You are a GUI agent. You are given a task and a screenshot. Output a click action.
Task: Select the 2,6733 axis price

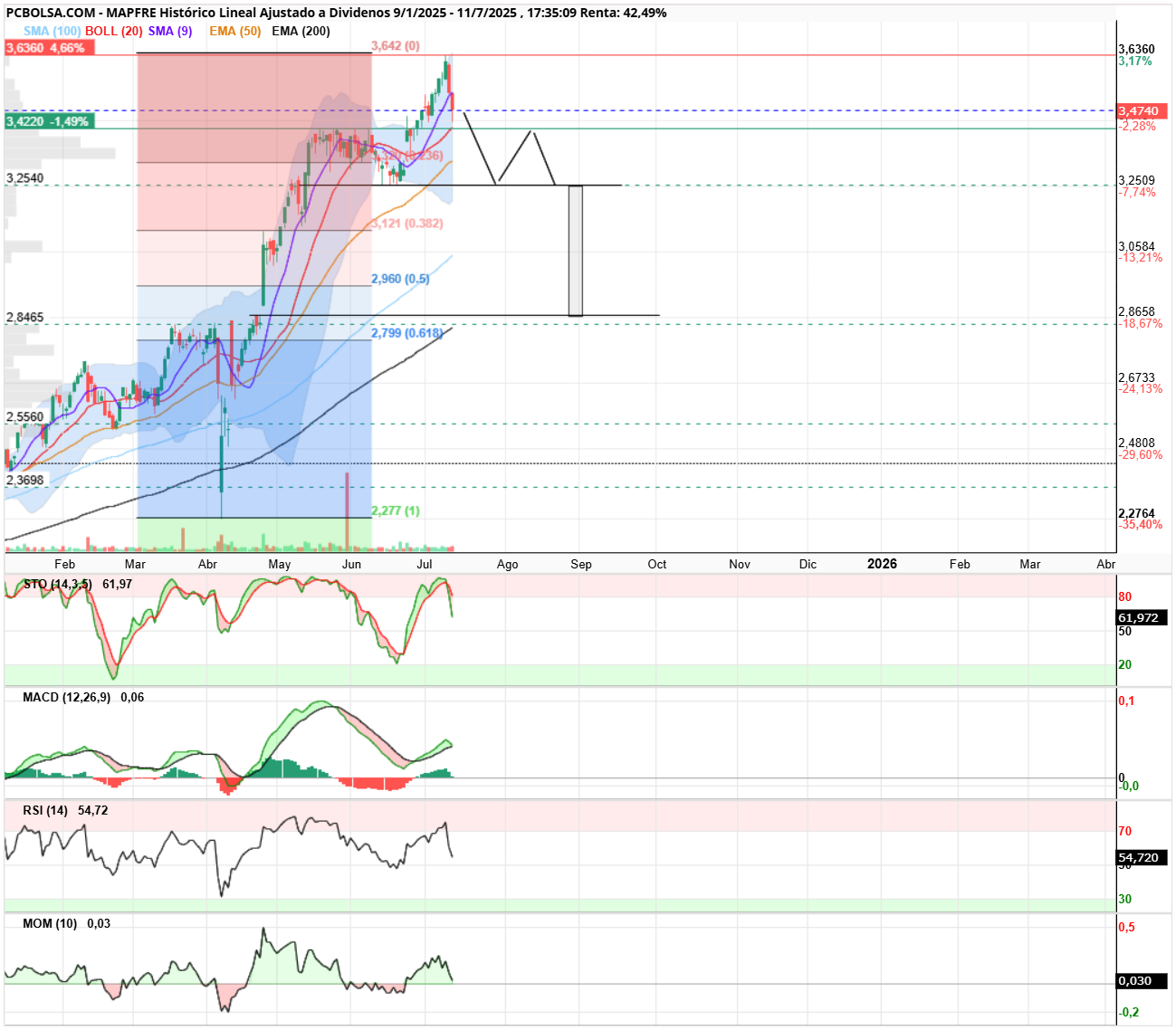[1136, 377]
